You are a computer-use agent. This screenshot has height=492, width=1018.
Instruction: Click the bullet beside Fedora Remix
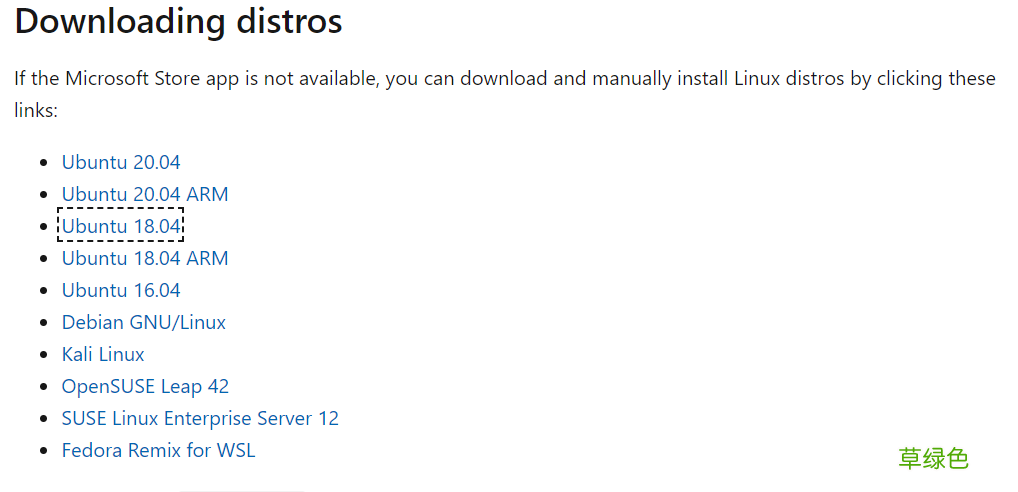click(x=44, y=450)
